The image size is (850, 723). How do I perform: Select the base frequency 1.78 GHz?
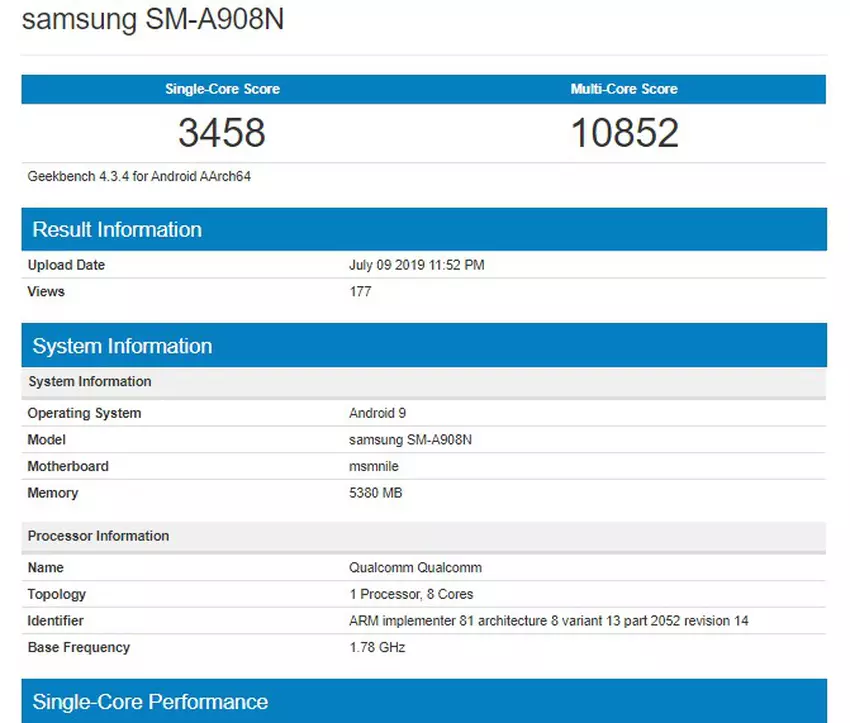[x=377, y=647]
